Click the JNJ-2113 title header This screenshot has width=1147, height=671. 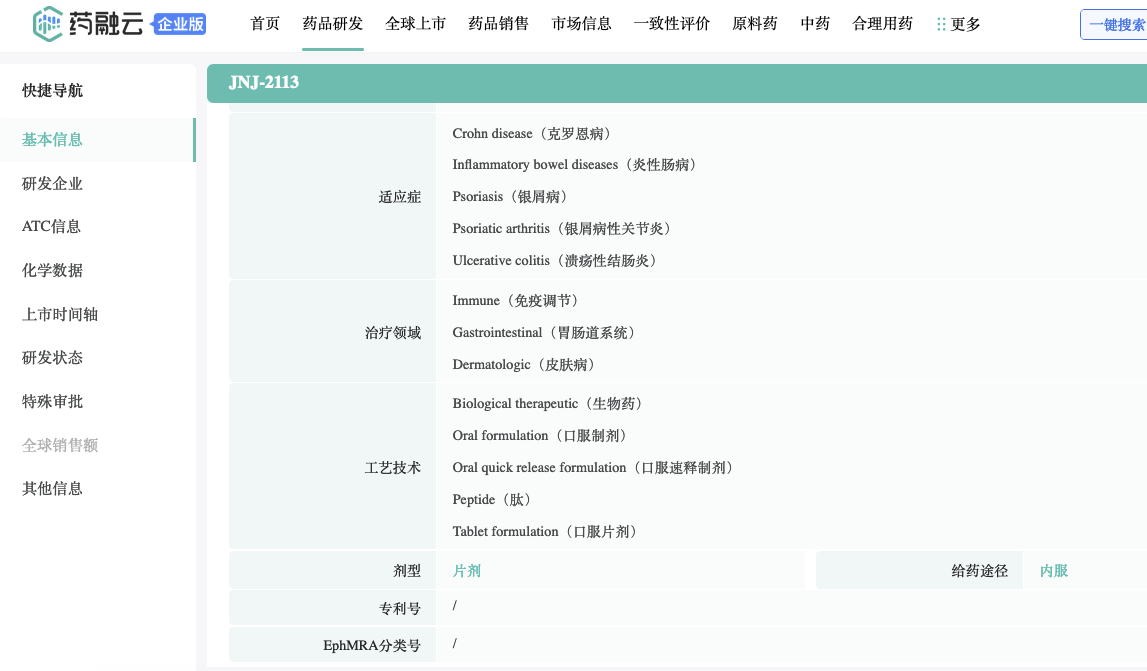[264, 83]
